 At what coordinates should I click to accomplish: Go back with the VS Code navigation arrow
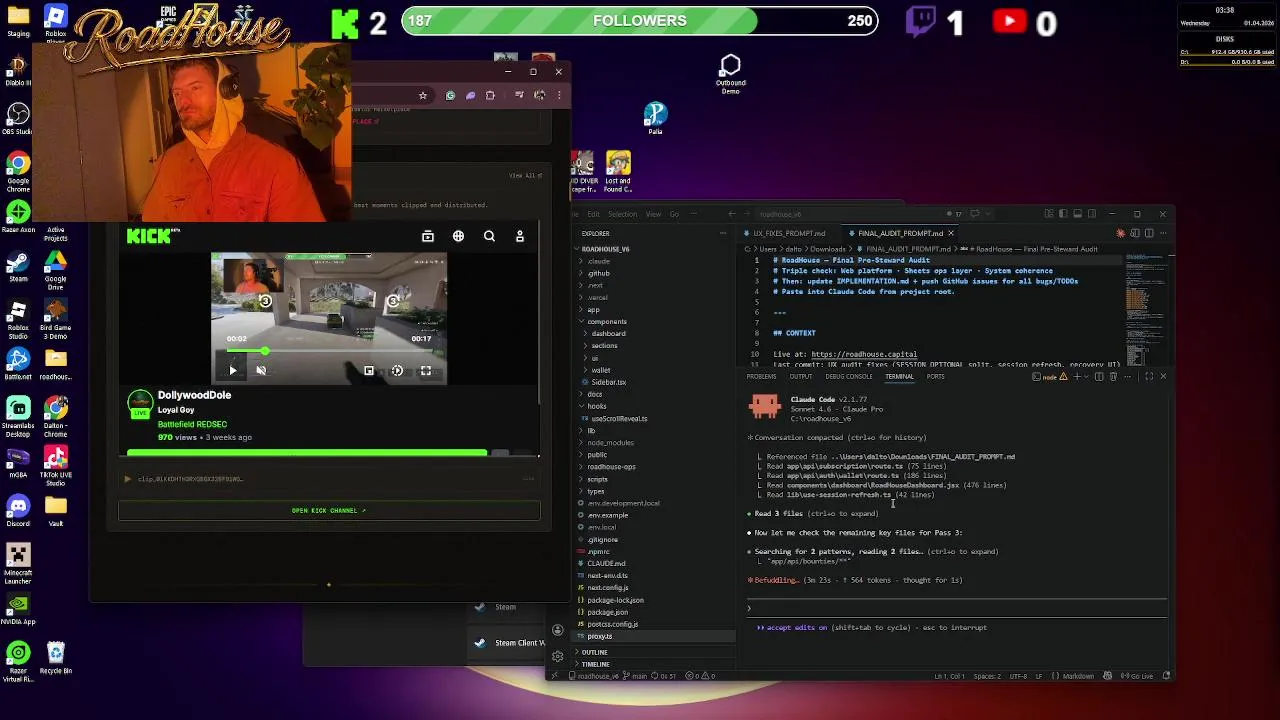tap(732, 214)
